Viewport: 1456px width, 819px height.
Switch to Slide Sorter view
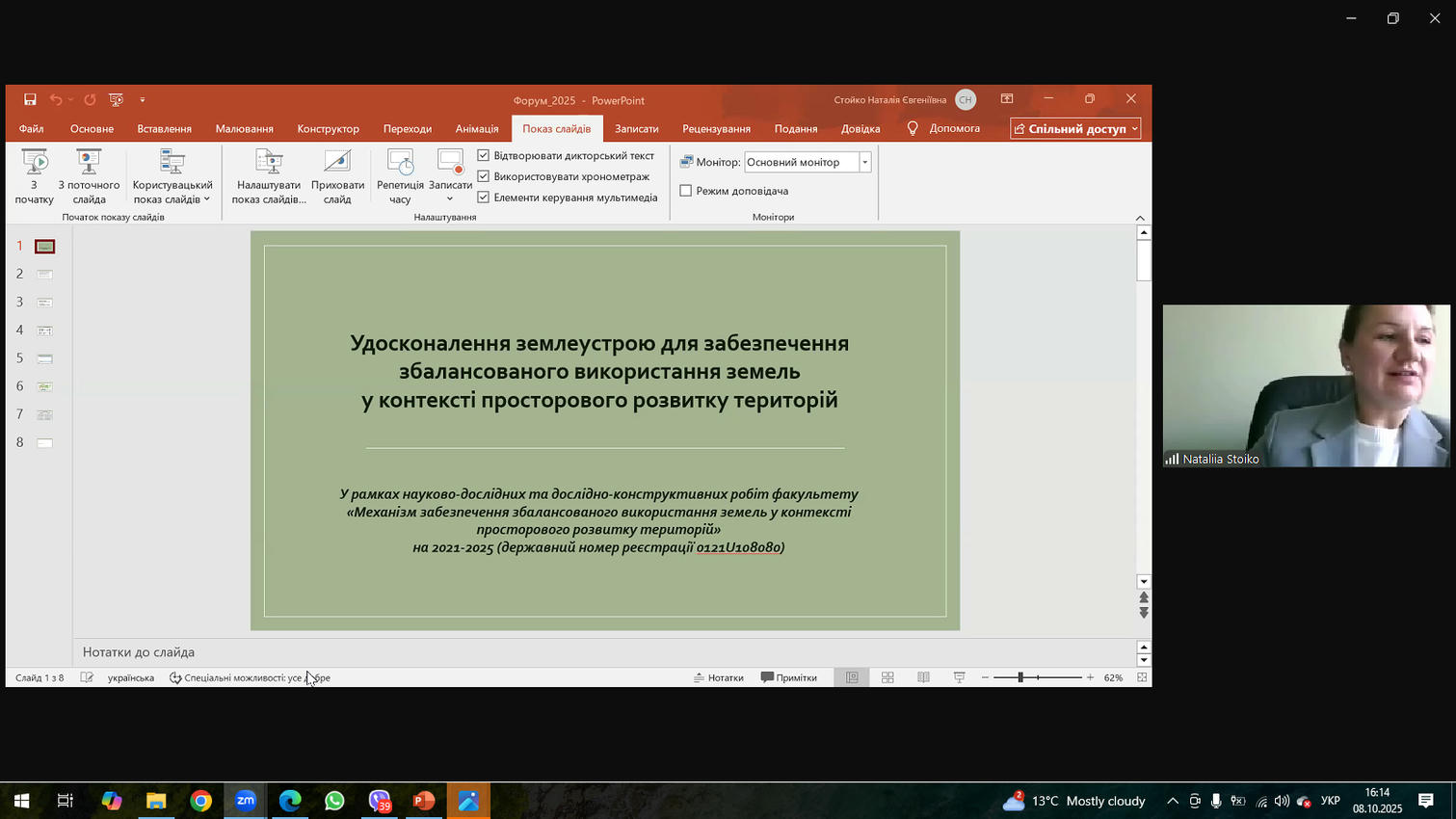pyautogui.click(x=887, y=677)
